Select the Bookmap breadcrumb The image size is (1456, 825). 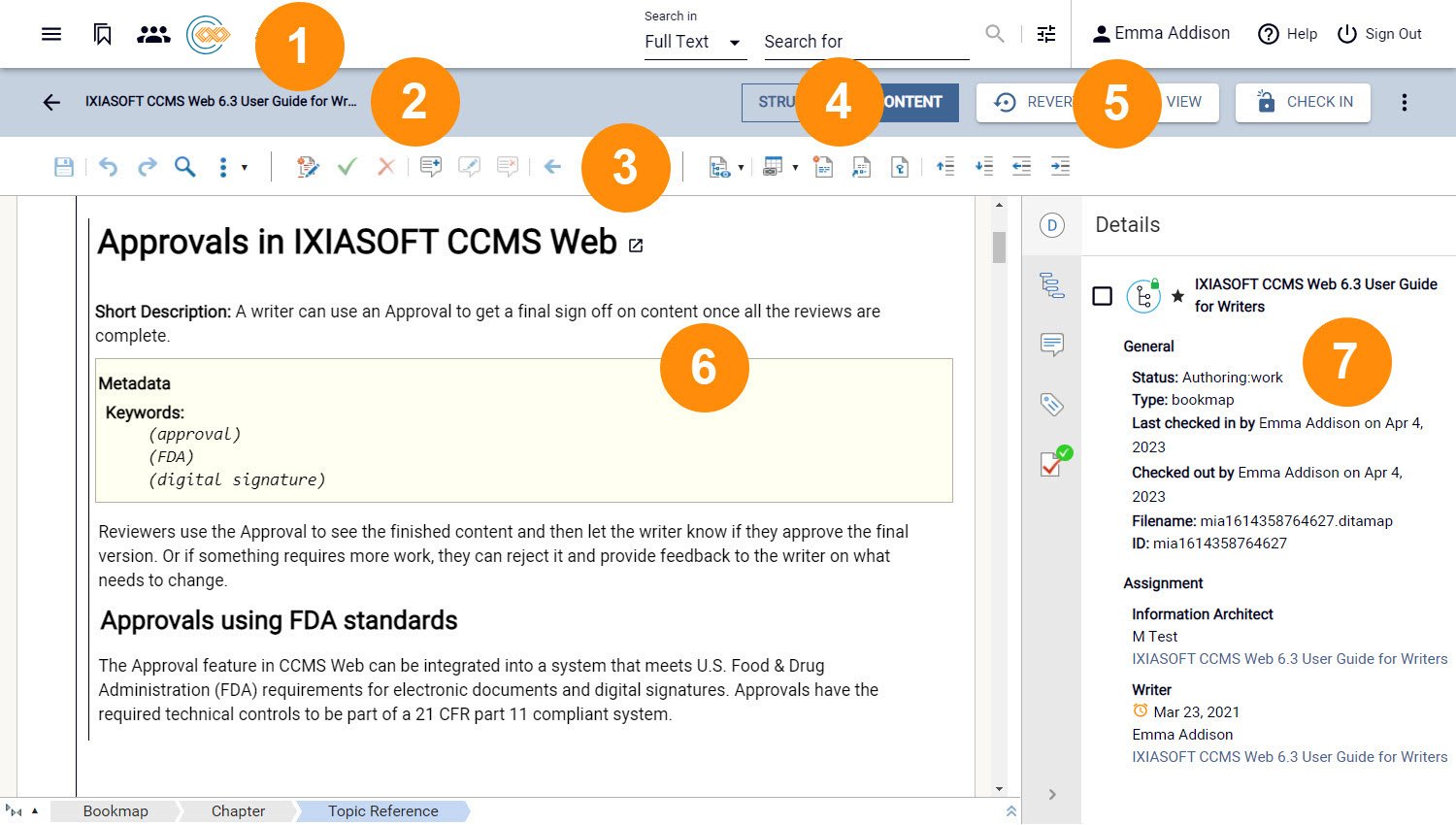116,811
